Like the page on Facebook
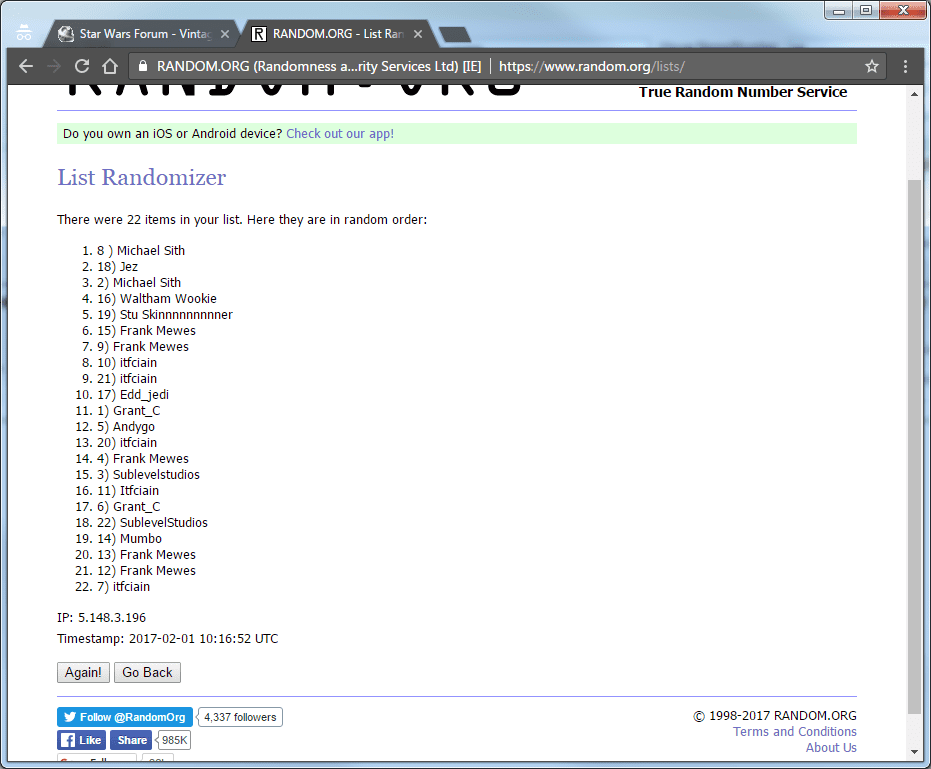 [82, 740]
